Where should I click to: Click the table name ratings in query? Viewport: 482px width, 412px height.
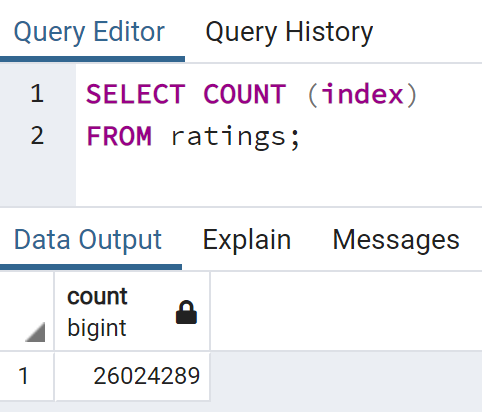[x=228, y=137]
